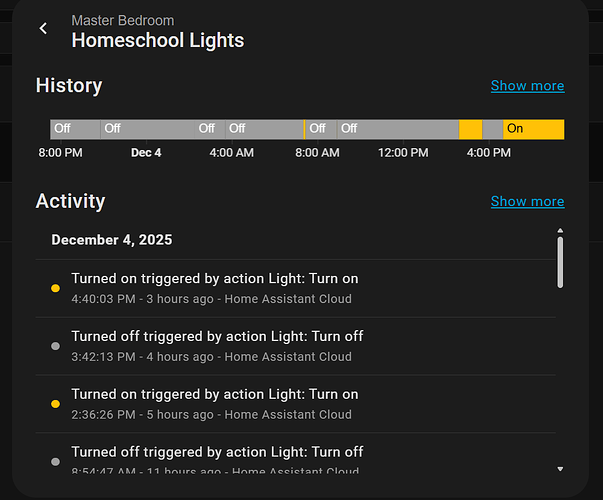The width and height of the screenshot is (603, 500).
Task: Click the yellow dot beside the 4:40:03 PM entry
Action: (55, 288)
